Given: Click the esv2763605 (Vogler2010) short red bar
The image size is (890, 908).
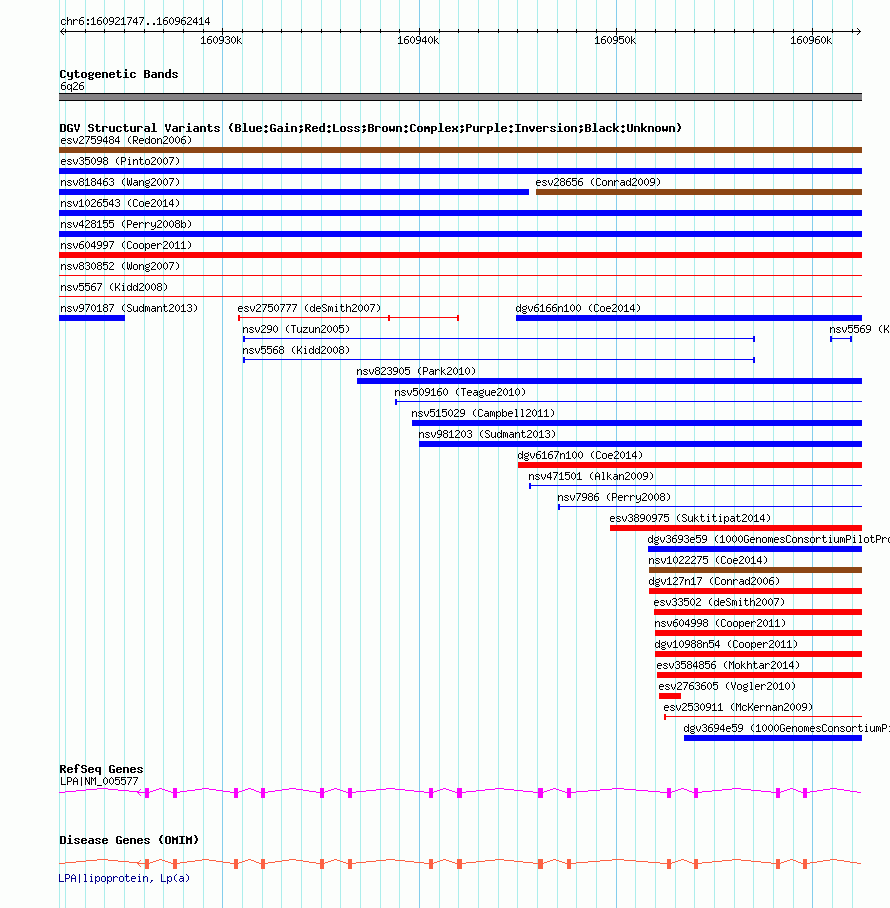Looking at the screenshot, I should coord(670,696).
